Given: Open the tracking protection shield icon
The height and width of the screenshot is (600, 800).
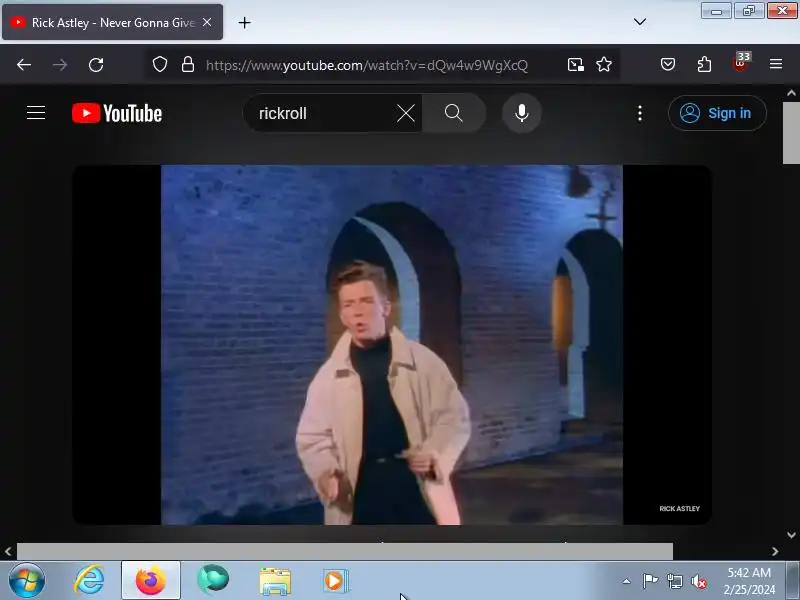Looking at the screenshot, I should pos(160,64).
